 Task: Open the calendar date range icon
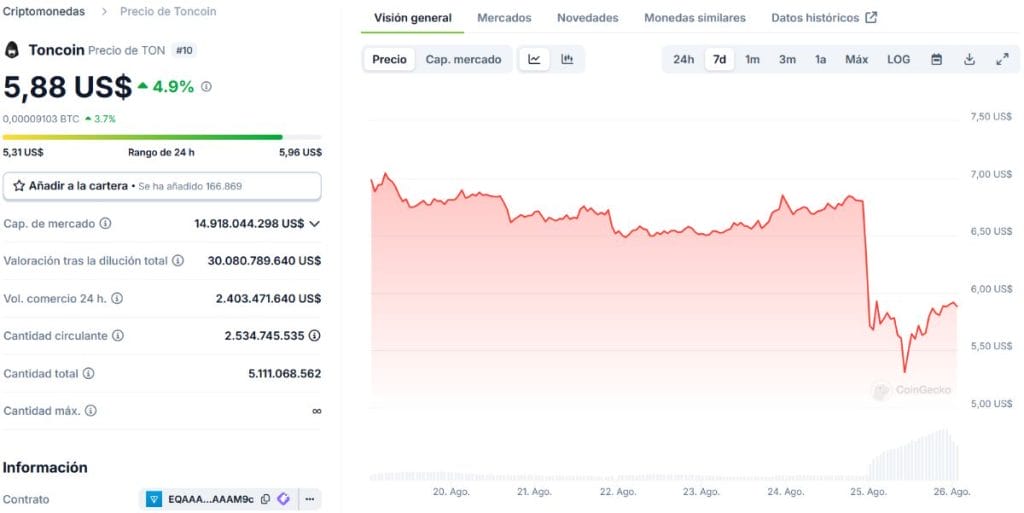tap(936, 59)
